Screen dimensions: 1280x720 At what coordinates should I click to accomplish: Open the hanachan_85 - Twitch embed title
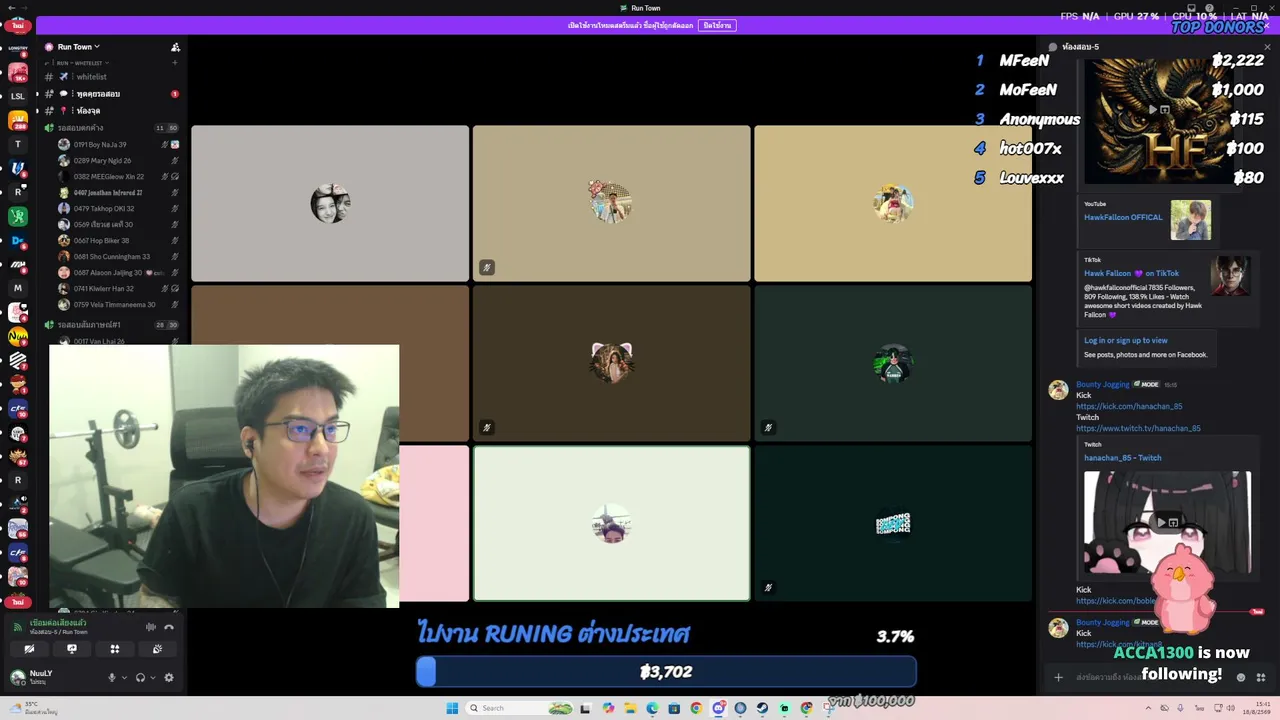tap(1122, 458)
